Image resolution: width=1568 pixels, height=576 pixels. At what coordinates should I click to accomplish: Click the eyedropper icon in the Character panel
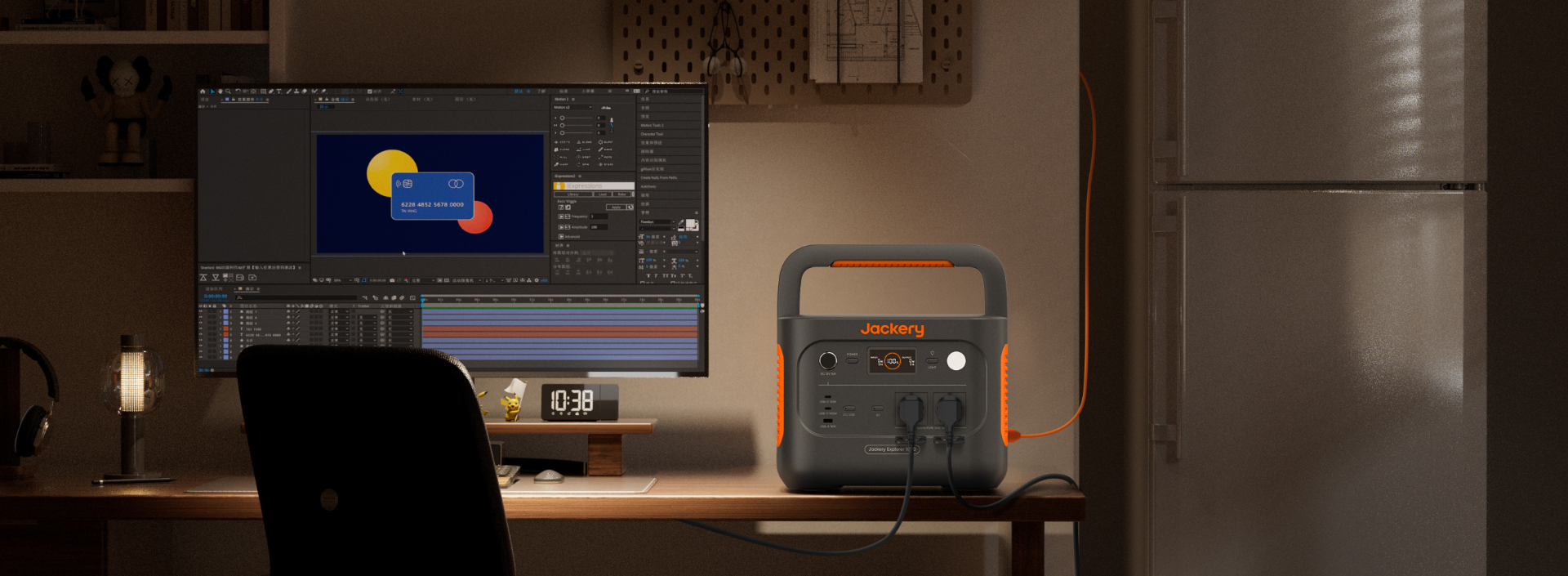tap(681, 224)
